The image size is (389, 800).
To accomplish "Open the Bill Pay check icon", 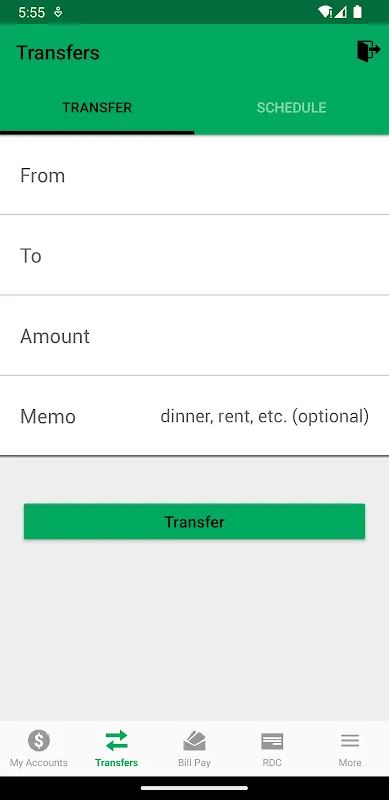I will click(x=194, y=741).
